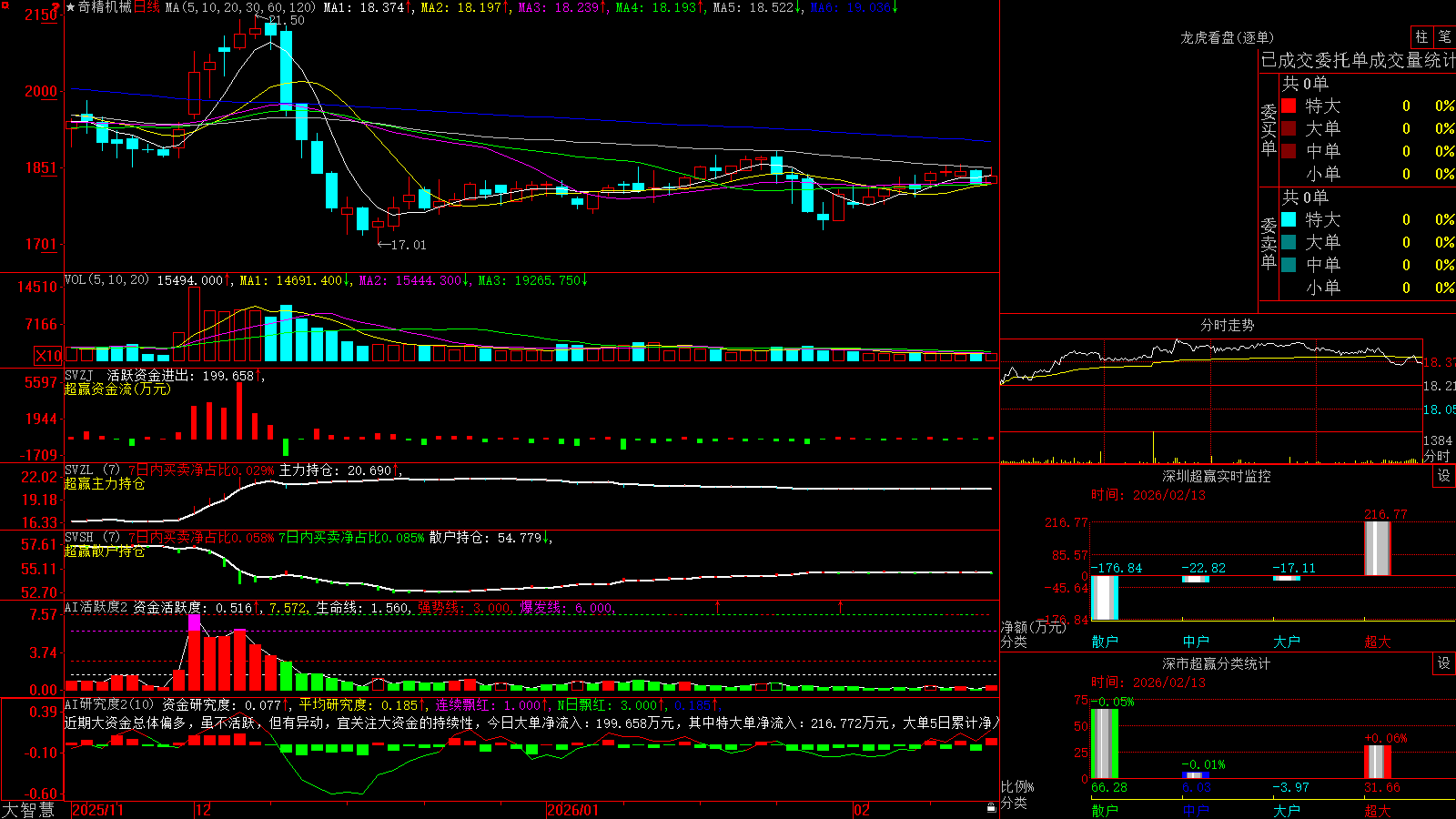Click the 17.01 low price annotation
Viewport: 1456px width, 819px height.
click(408, 245)
